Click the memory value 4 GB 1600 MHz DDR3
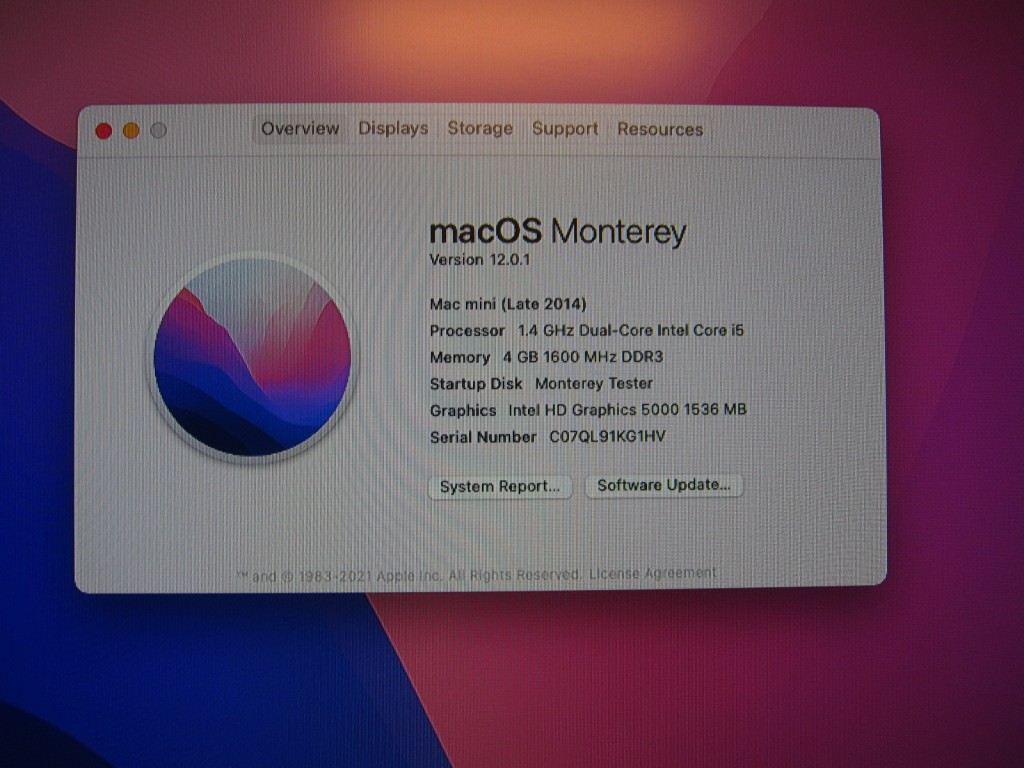This screenshot has height=768, width=1024. pos(583,357)
